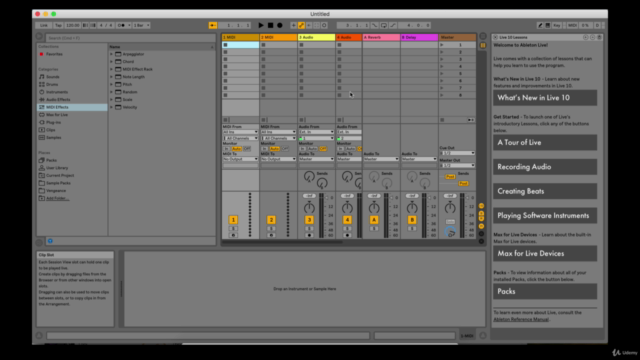Toggle the B Delay return activator
The image size is (640, 360).
412,220
